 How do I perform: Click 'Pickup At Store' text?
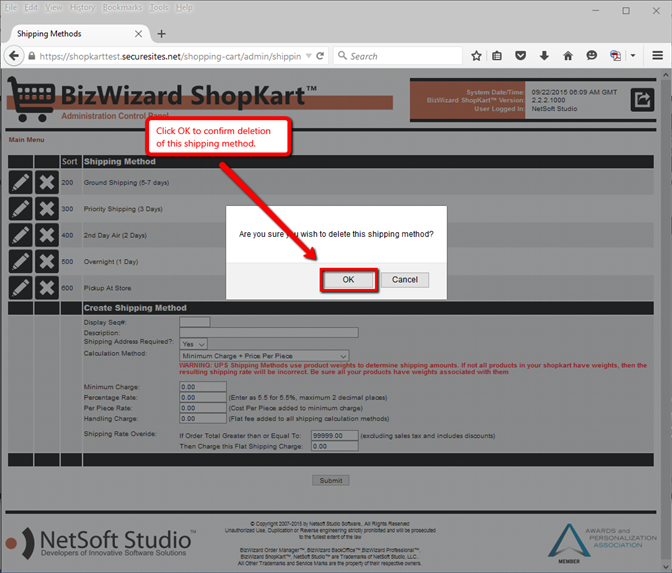click(108, 288)
